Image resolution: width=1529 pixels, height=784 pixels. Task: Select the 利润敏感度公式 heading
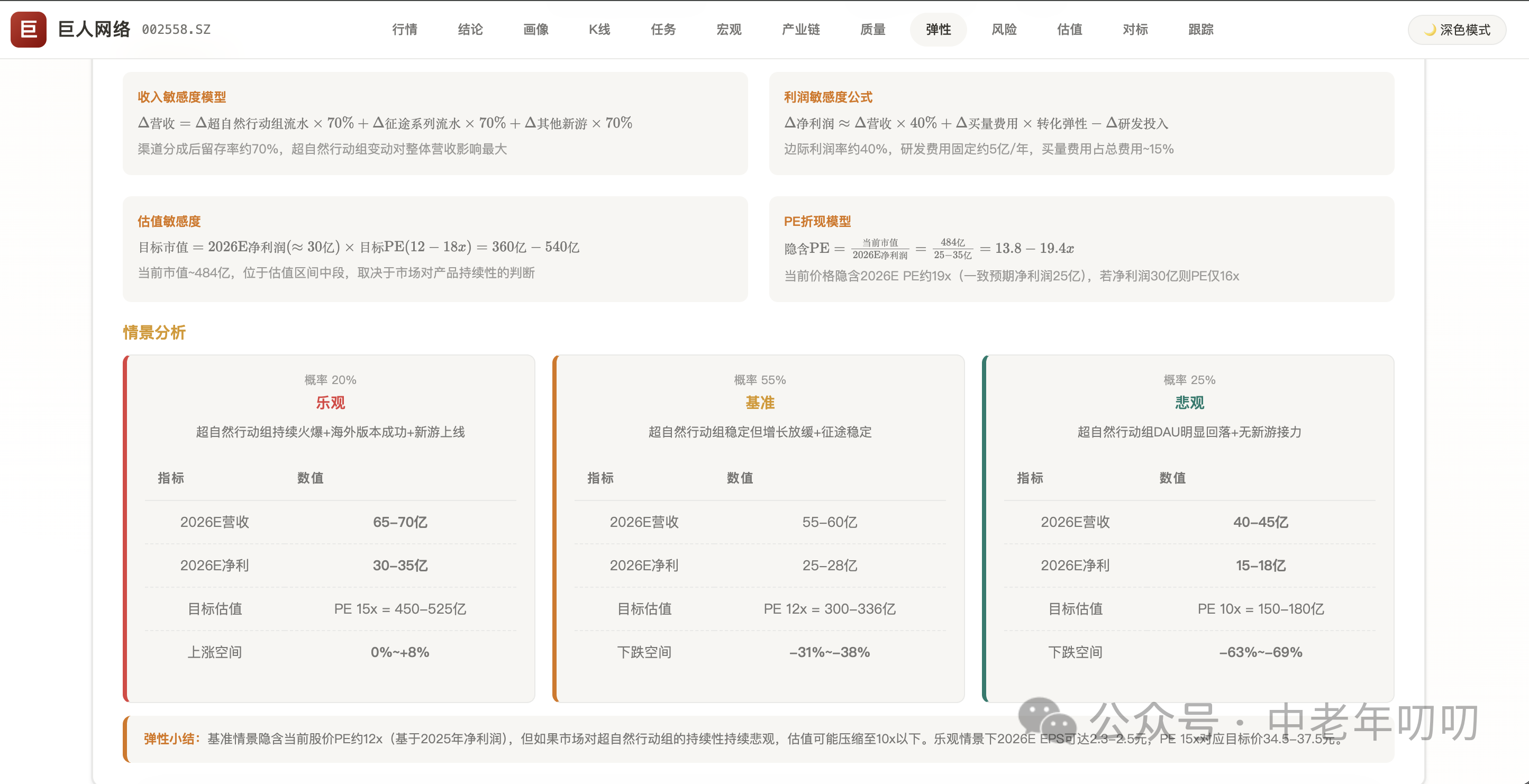828,97
